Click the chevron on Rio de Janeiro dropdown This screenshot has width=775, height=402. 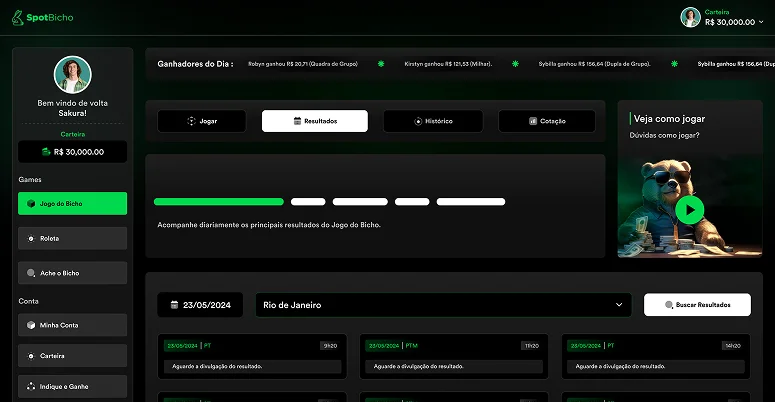coord(619,305)
